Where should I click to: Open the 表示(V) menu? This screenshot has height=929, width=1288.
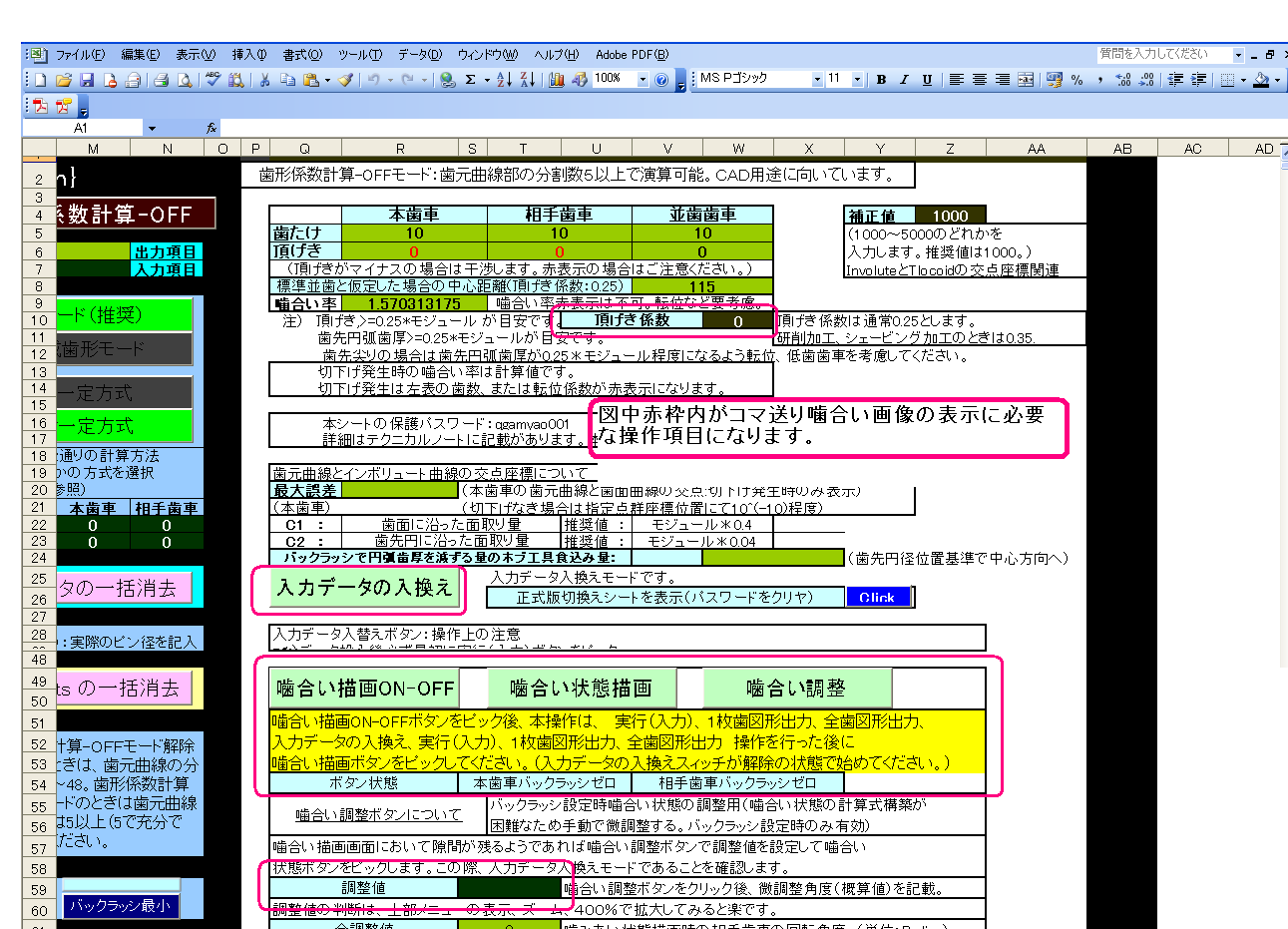pyautogui.click(x=196, y=55)
